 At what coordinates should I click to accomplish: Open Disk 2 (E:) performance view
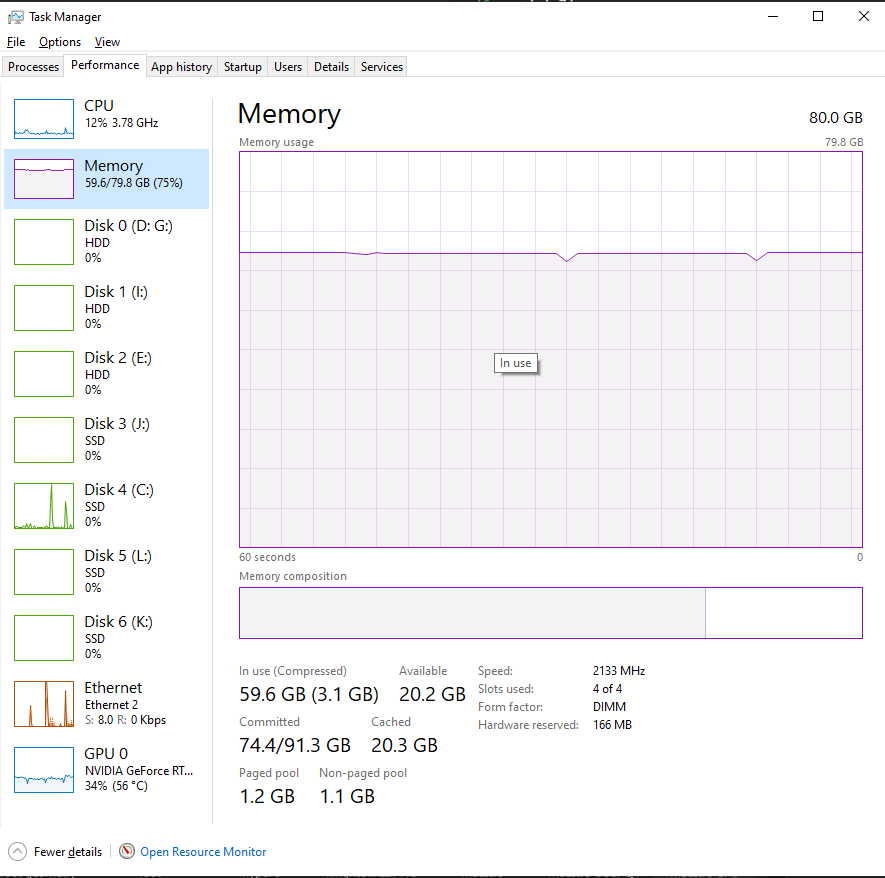coord(106,374)
